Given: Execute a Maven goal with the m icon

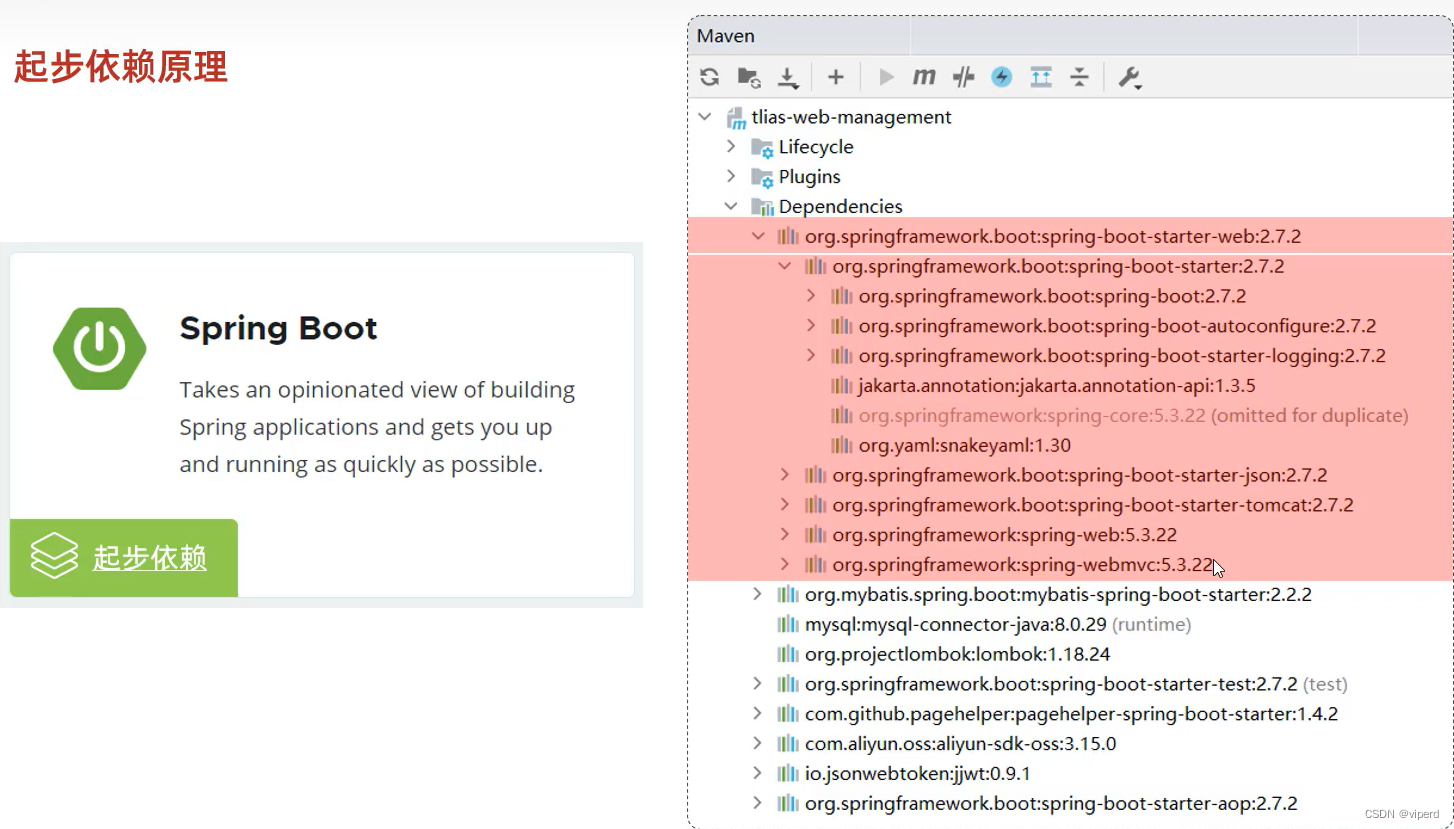Looking at the screenshot, I should pos(923,77).
